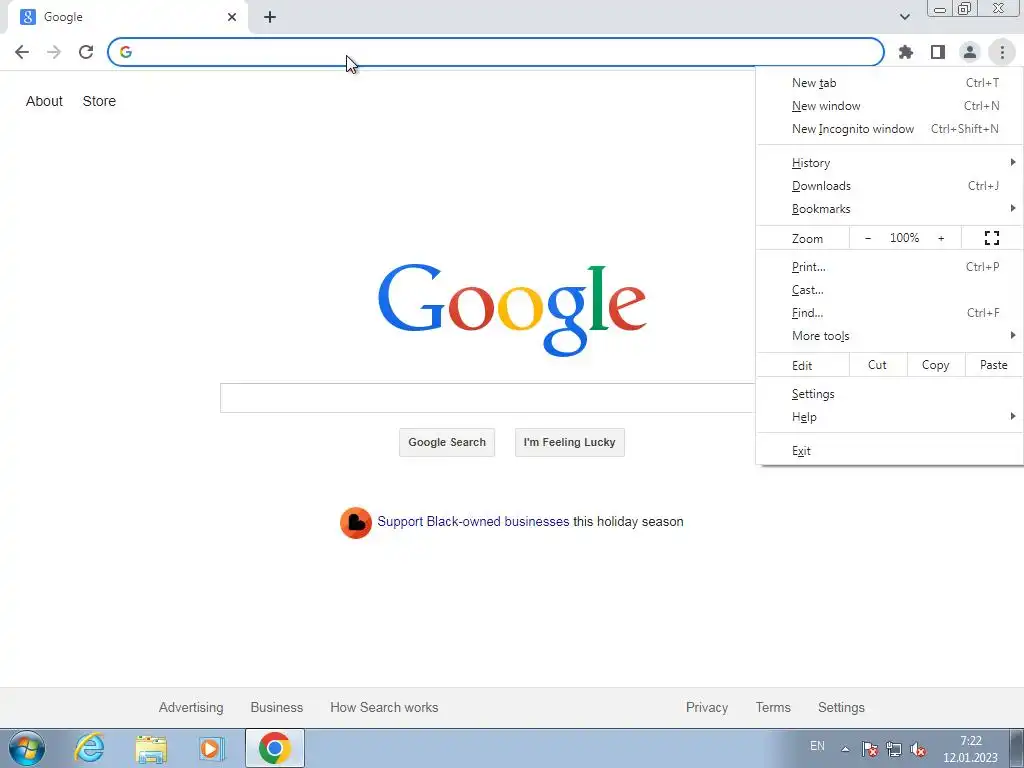Screen dimensions: 1024x768
Task: Expand the Help submenu
Action: click(x=889, y=417)
